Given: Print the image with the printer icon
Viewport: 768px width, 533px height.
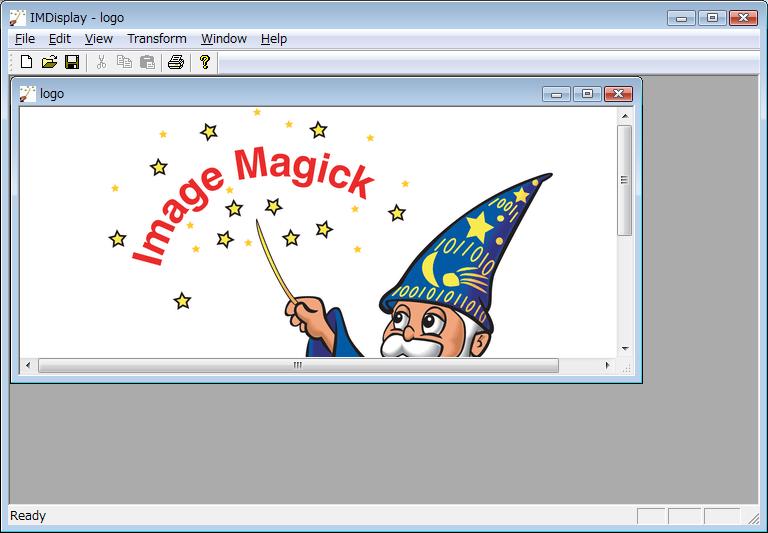Looking at the screenshot, I should click(176, 62).
